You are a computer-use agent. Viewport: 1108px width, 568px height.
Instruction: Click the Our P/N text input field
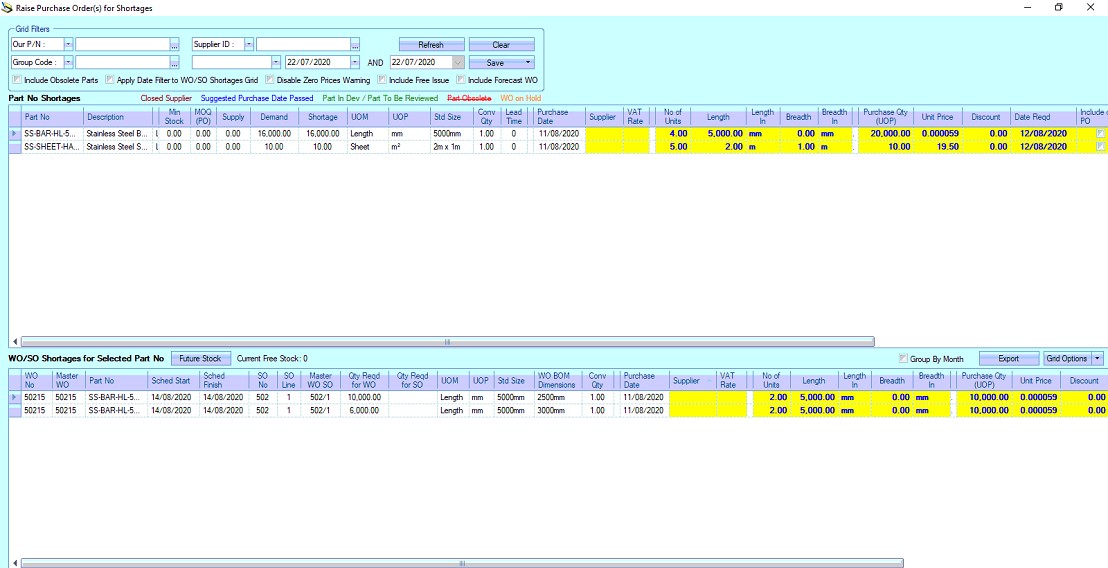click(x=121, y=45)
